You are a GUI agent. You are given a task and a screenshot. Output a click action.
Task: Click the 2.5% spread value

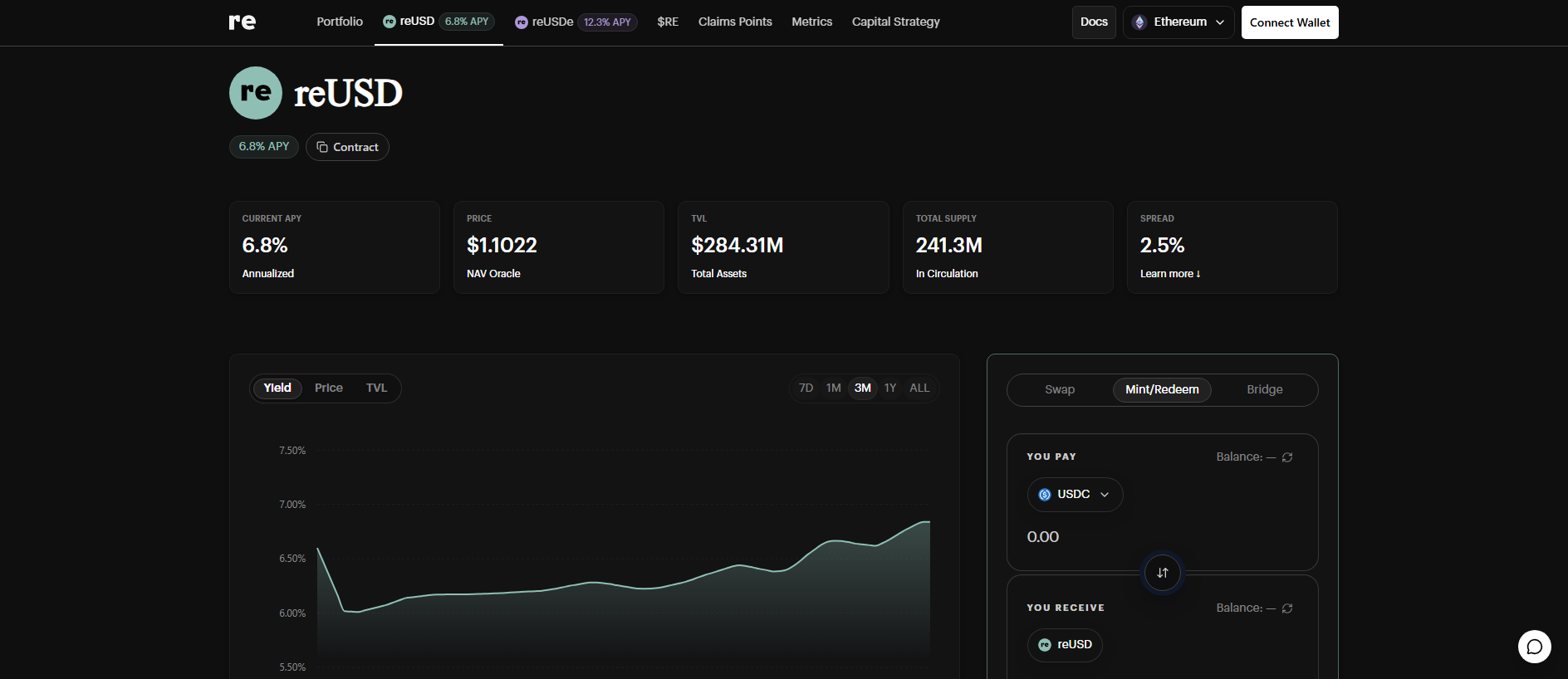(1162, 246)
